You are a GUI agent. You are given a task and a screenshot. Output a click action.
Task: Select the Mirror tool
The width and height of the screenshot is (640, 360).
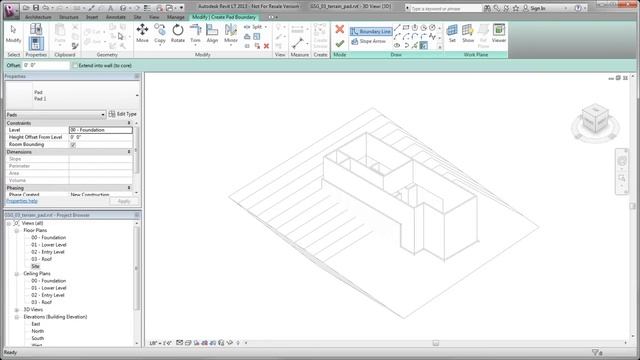coord(231,33)
